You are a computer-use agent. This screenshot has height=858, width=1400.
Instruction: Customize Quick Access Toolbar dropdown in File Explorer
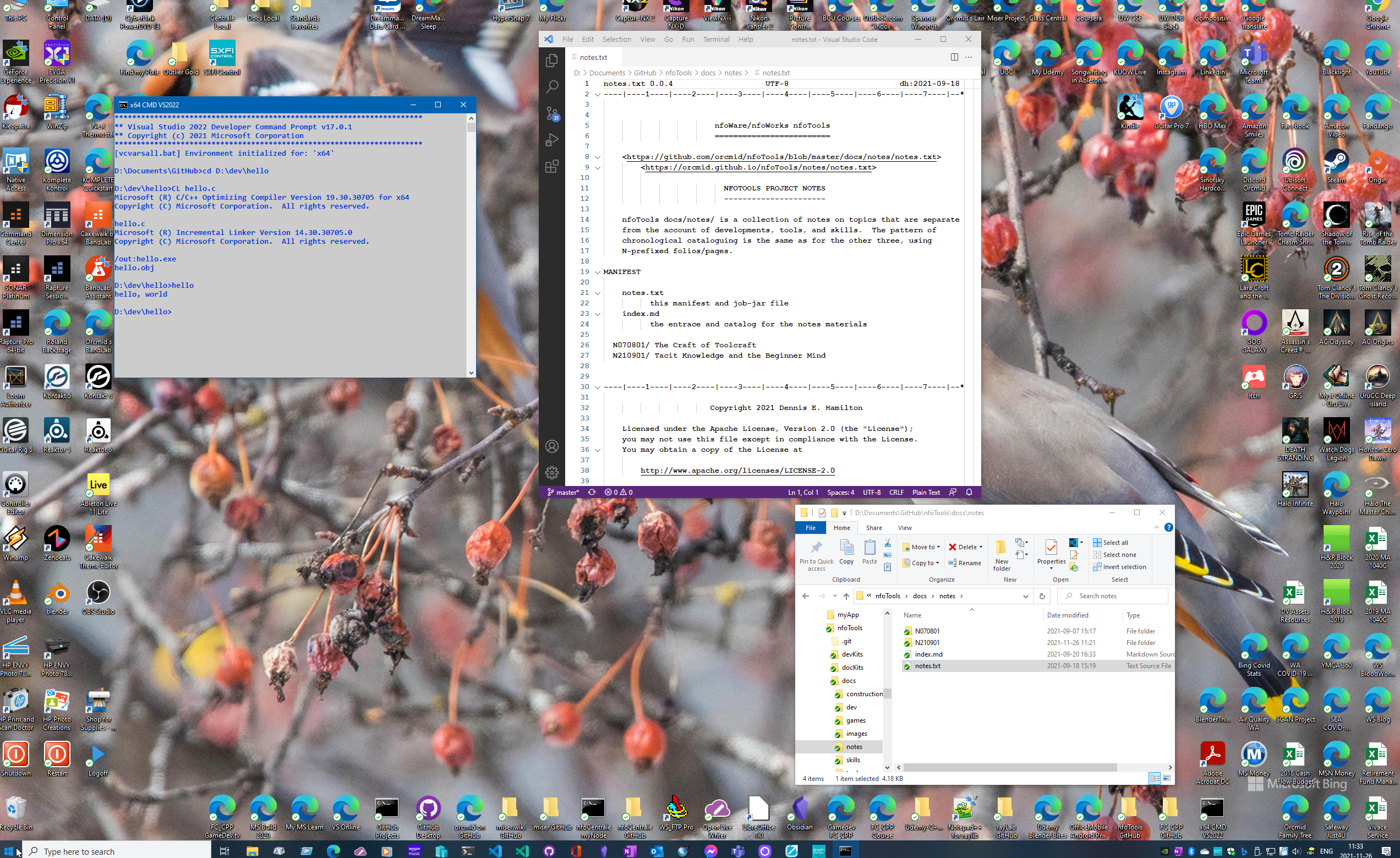pos(844,513)
